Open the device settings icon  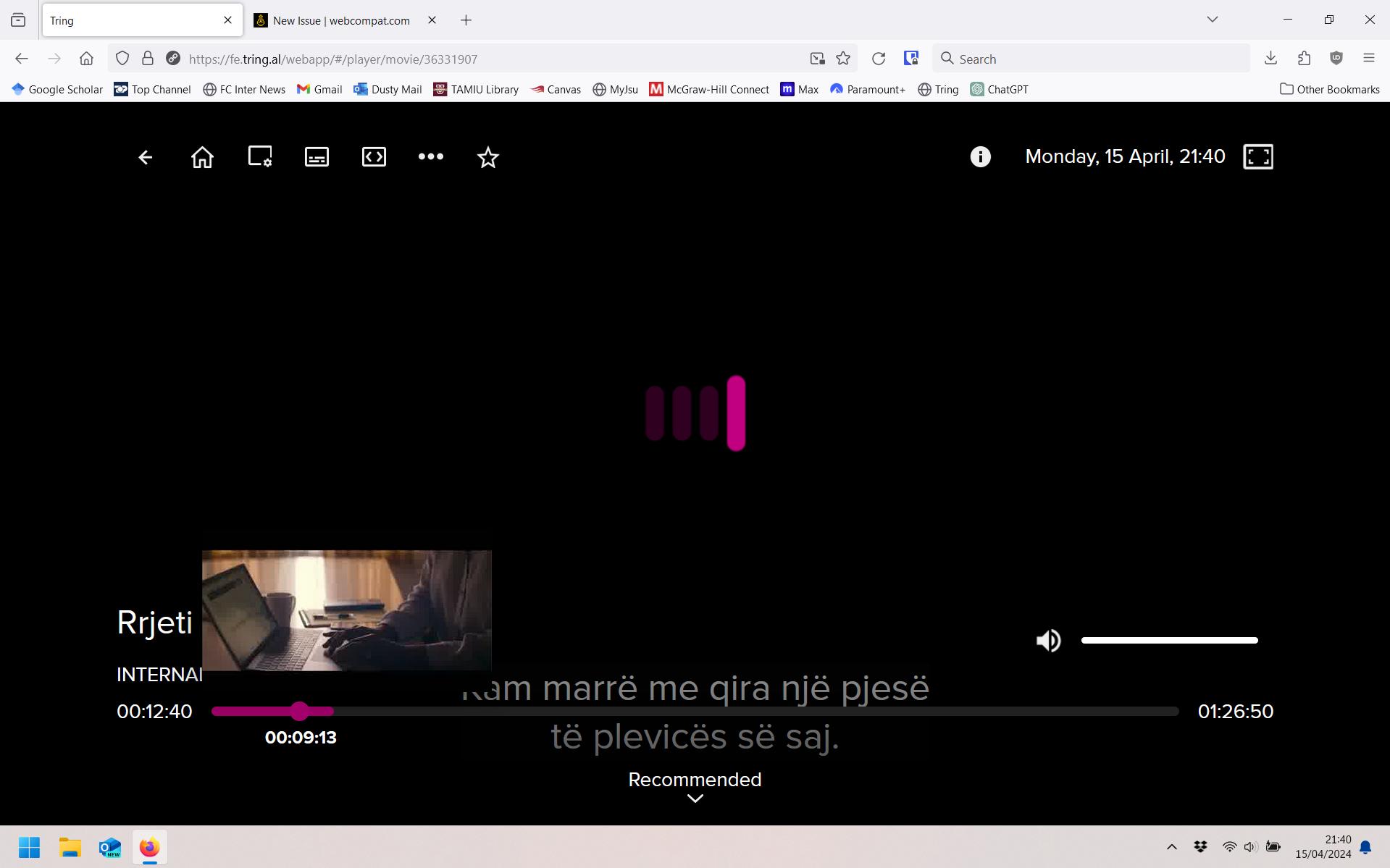point(259,156)
